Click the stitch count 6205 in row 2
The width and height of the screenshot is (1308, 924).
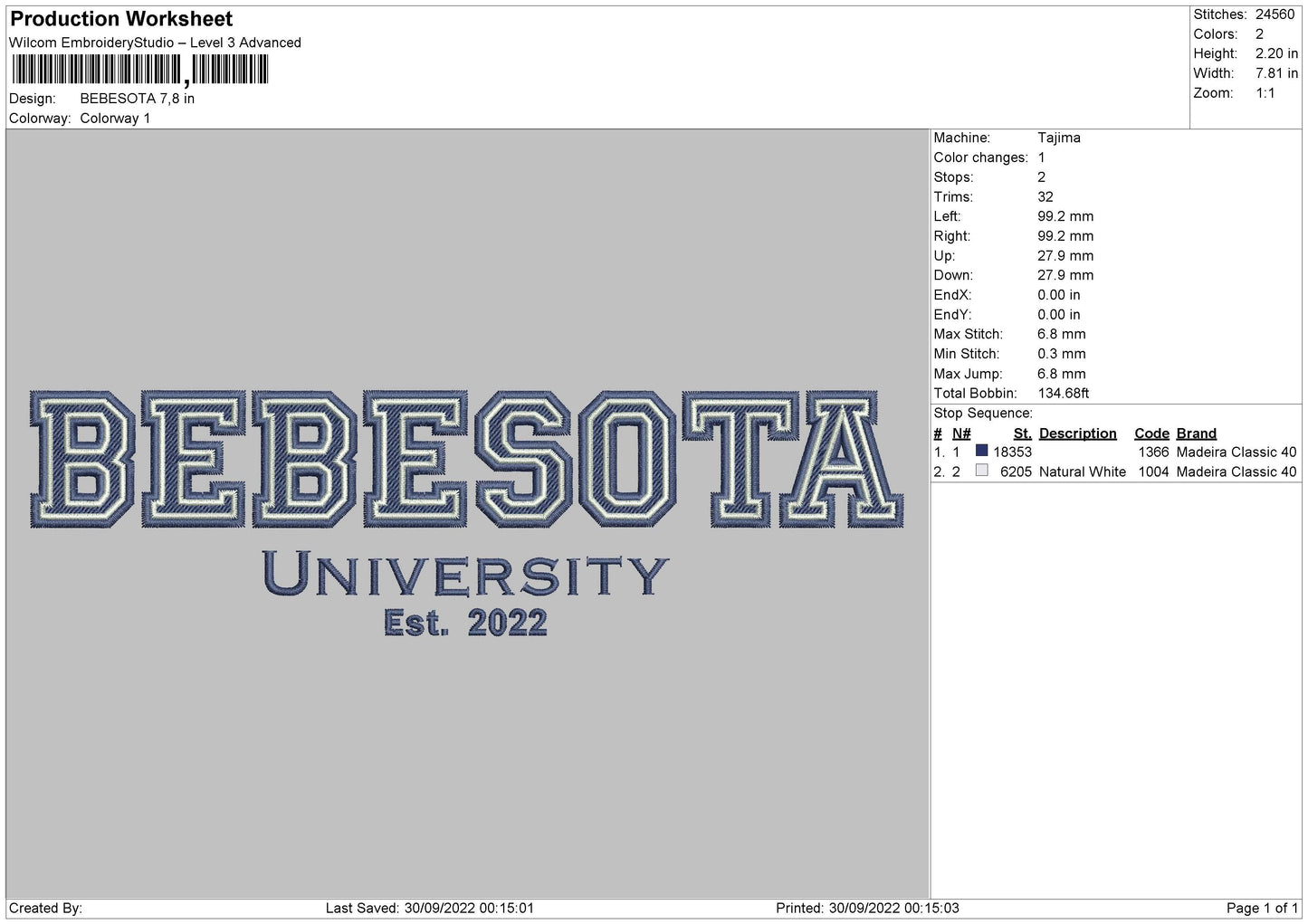(x=1016, y=472)
